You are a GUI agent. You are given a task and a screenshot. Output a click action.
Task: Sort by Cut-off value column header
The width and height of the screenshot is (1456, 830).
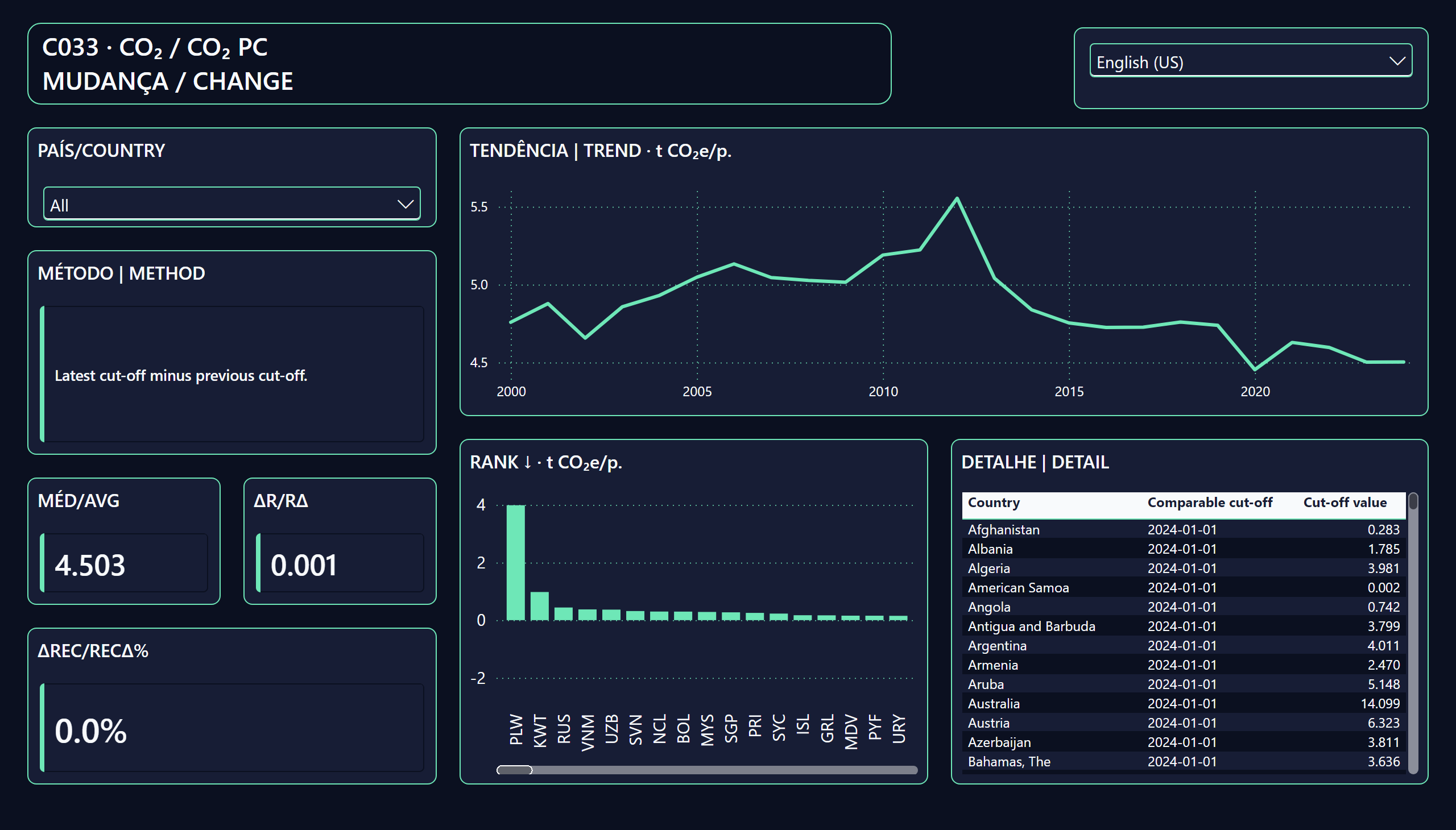click(1345, 503)
